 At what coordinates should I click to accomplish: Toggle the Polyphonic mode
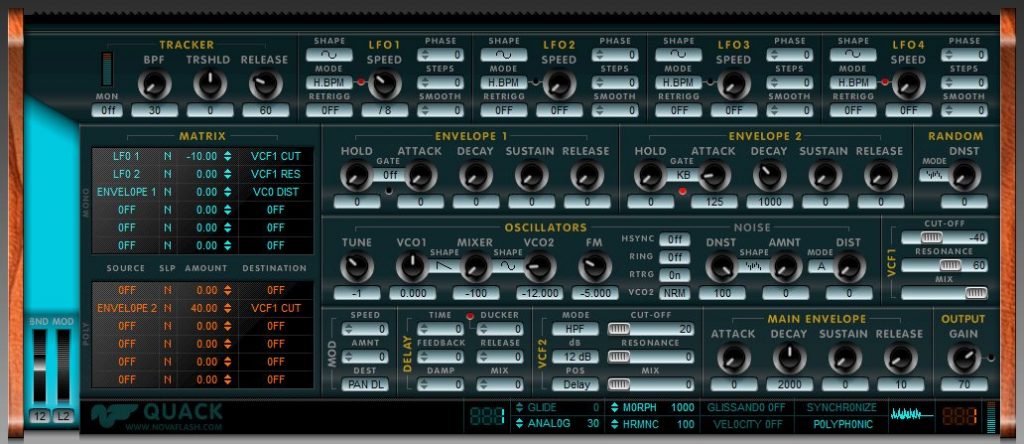pos(842,424)
